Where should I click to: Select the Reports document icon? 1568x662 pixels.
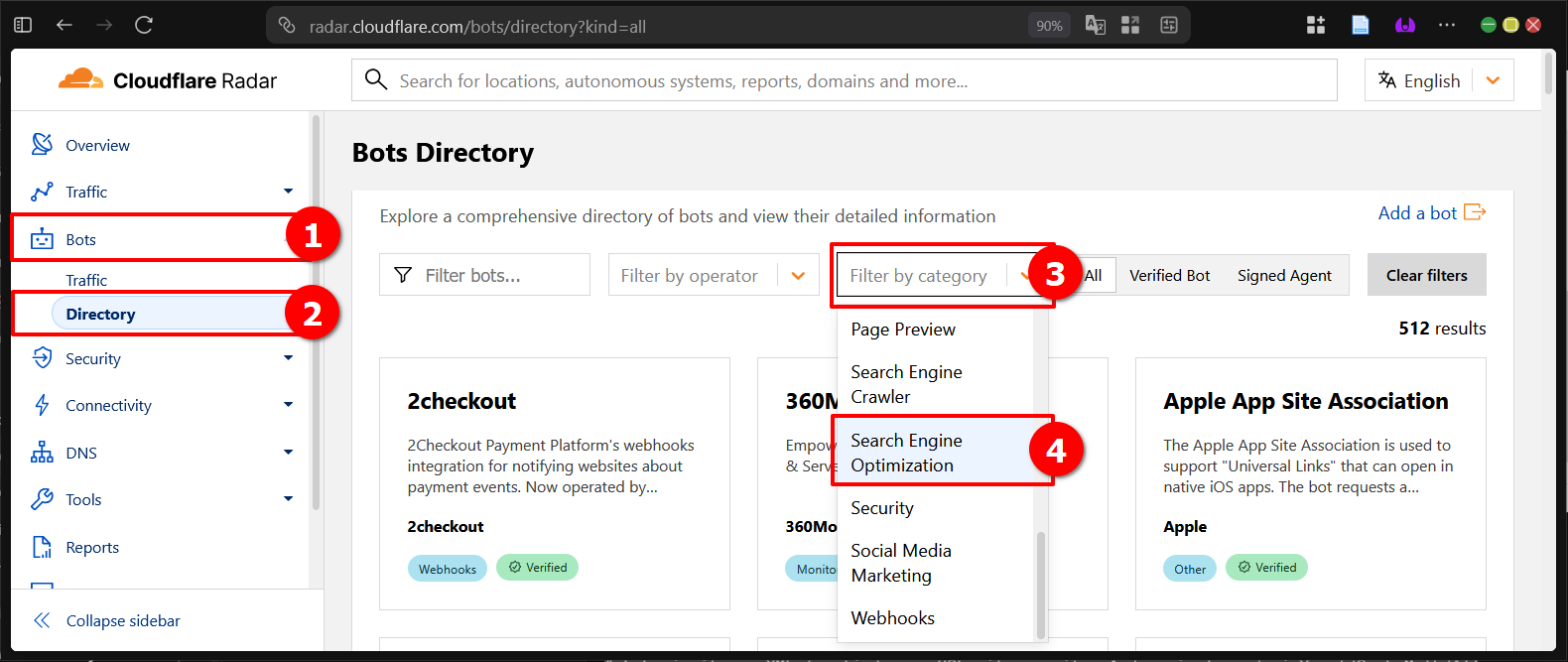(x=42, y=547)
